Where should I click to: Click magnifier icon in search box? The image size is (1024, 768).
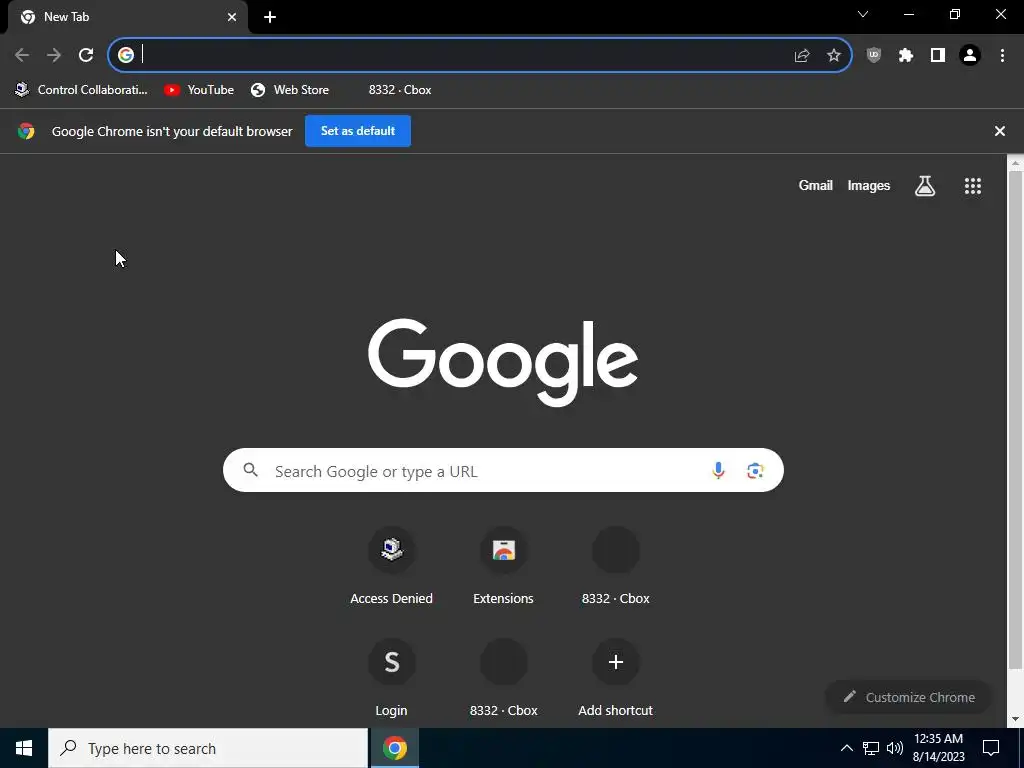251,470
